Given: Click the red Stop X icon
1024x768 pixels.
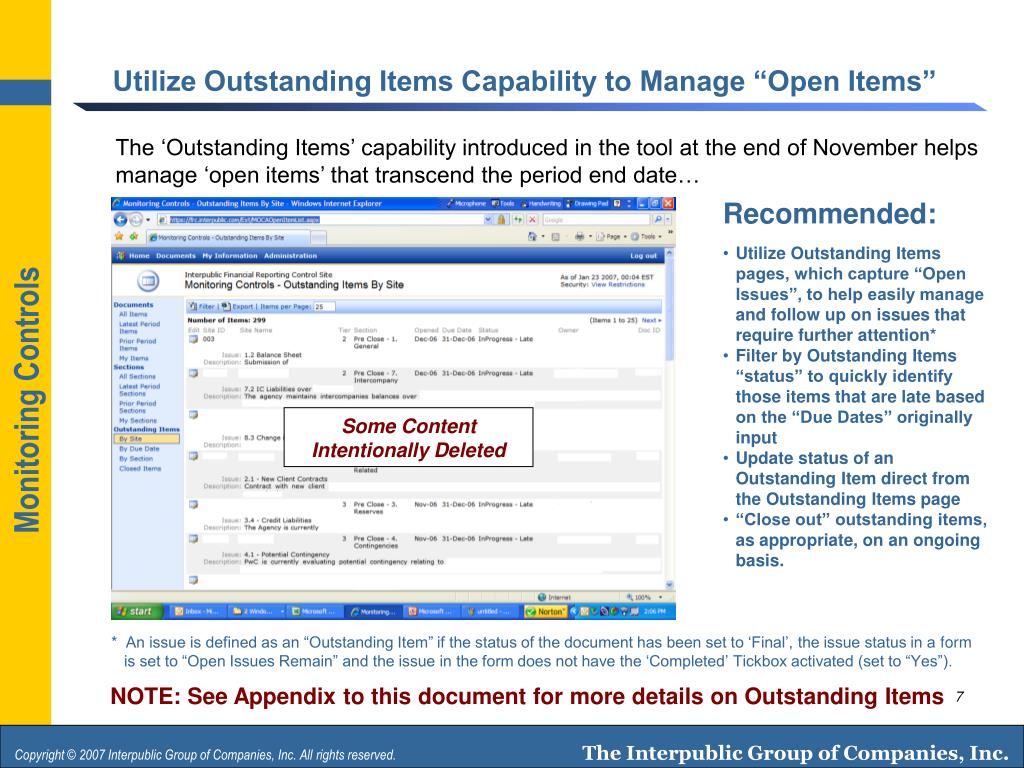Looking at the screenshot, I should click(x=532, y=220).
